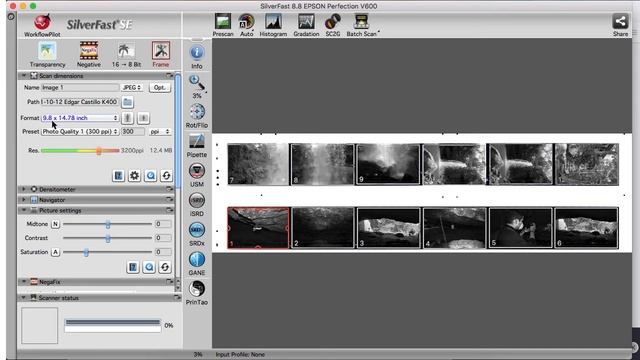The height and width of the screenshot is (360, 640).
Task: Open the Rot/Flip tool
Action: 197,116
